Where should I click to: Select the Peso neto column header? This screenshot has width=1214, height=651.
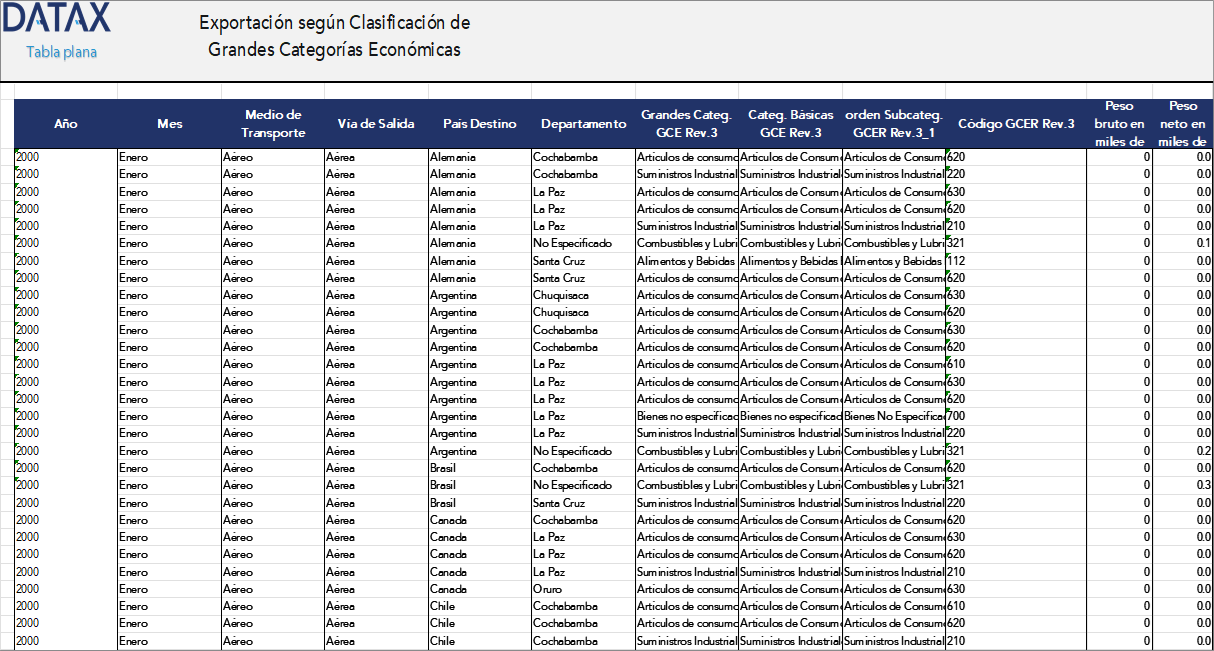click(1183, 124)
